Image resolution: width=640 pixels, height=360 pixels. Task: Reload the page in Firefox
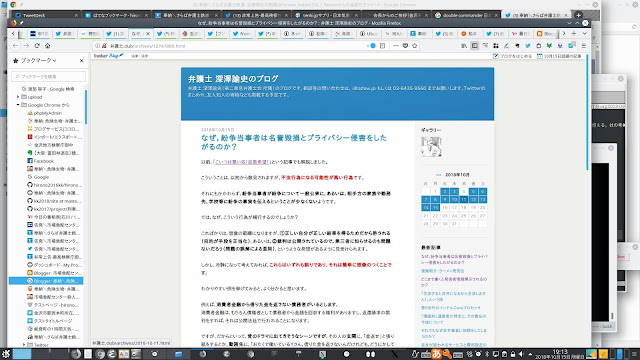point(37,46)
